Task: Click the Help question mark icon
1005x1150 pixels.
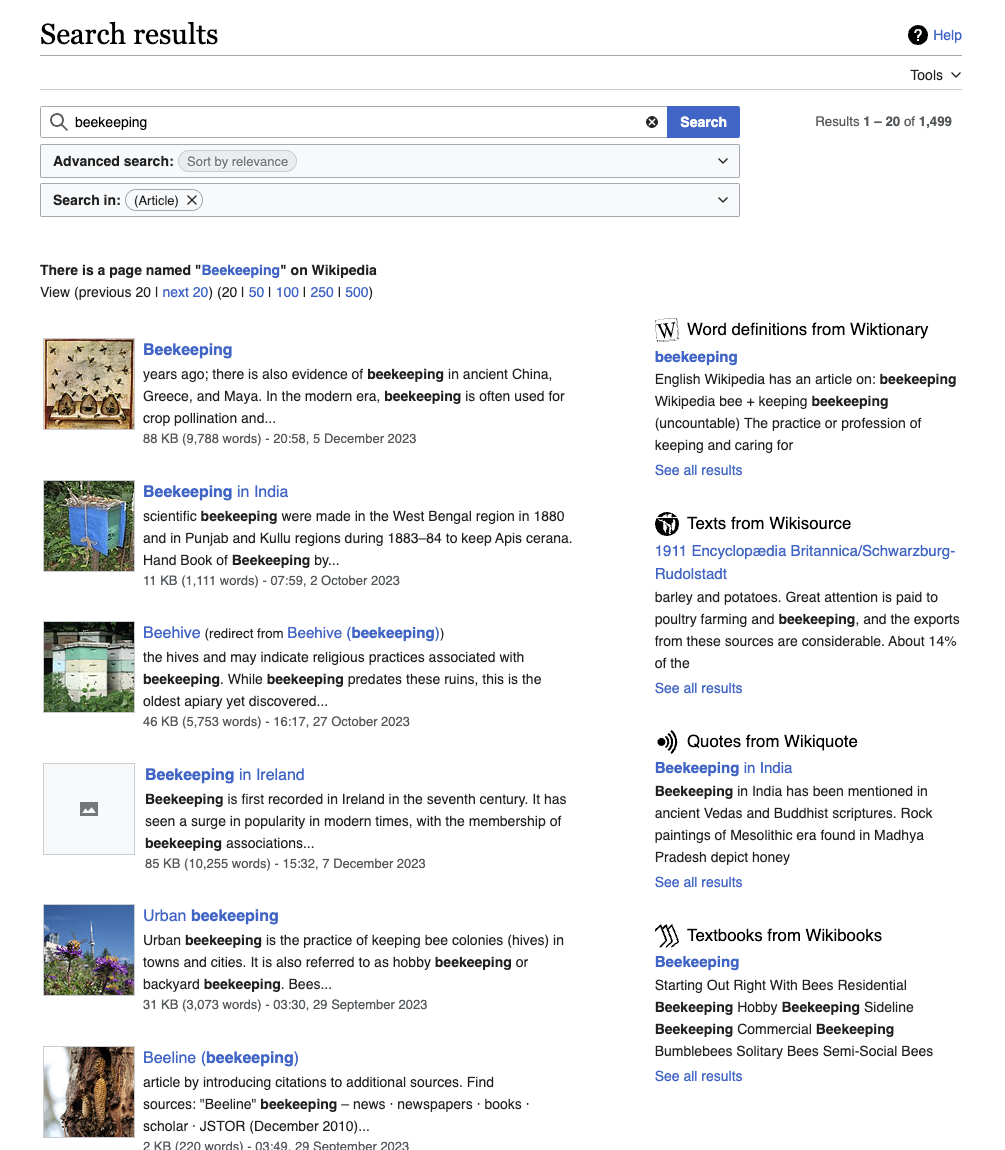Action: 917,34
